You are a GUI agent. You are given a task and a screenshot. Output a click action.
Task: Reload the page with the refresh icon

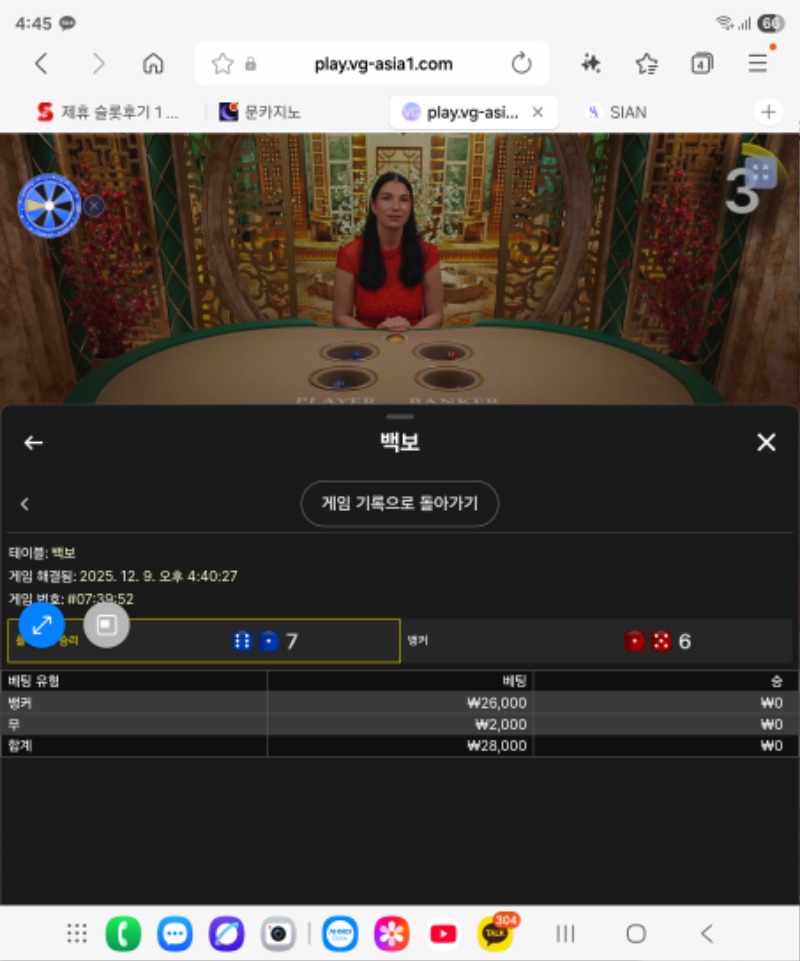pos(522,62)
